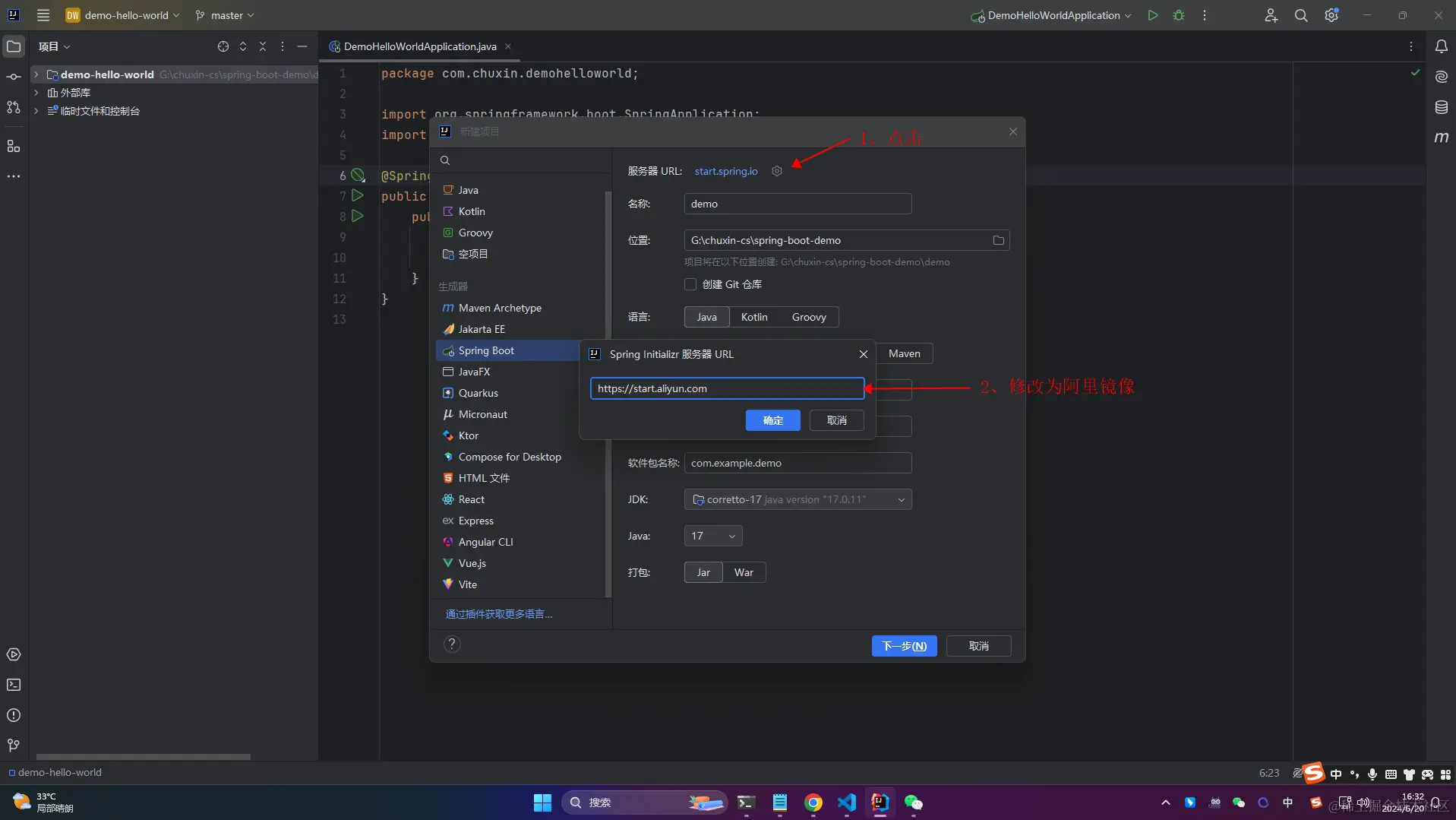Open the 项目 view dropdown
The image size is (1456, 820).
tap(55, 46)
